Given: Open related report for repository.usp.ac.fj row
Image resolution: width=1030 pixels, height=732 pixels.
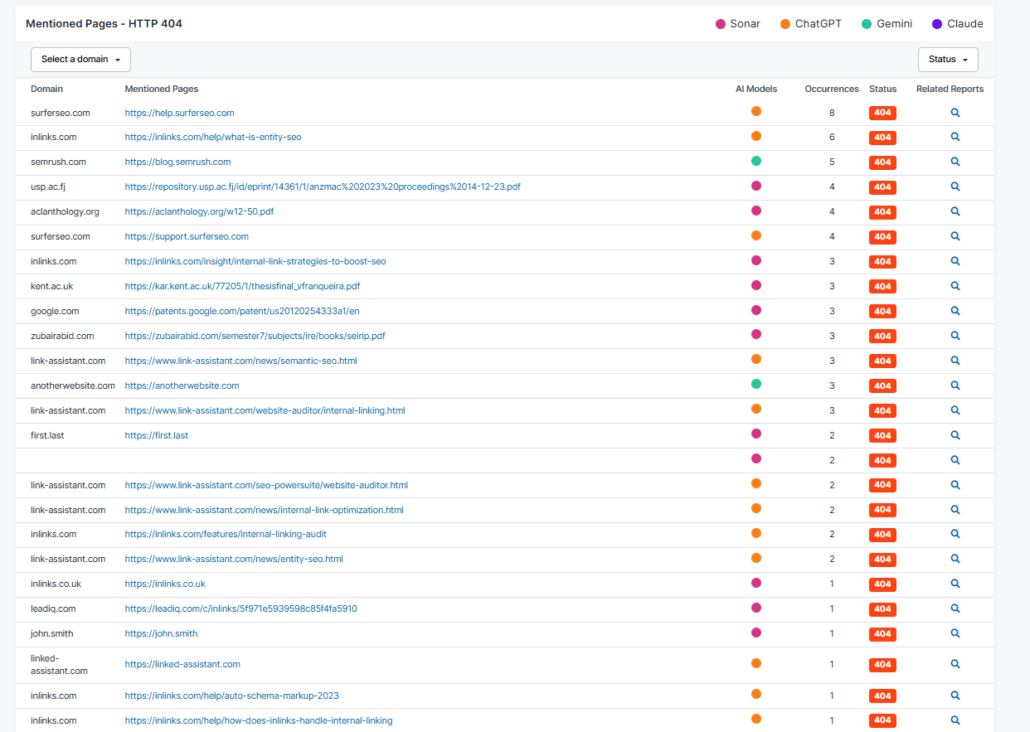Looking at the screenshot, I should [x=955, y=187].
